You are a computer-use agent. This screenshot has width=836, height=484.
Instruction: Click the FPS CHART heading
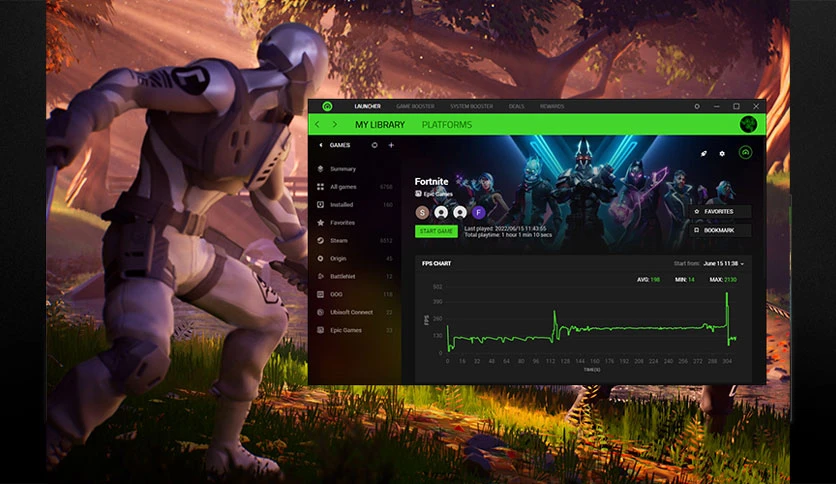pos(437,263)
